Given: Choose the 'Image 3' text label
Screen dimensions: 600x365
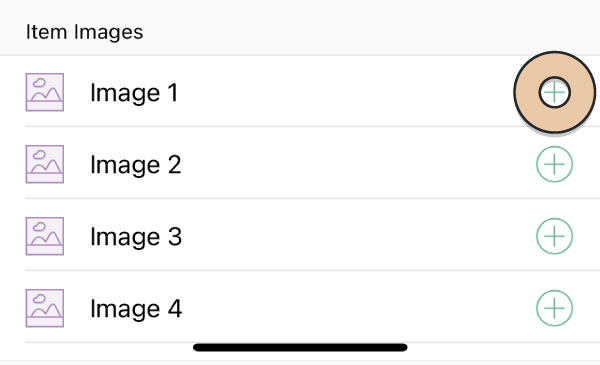Looking at the screenshot, I should (x=136, y=237).
